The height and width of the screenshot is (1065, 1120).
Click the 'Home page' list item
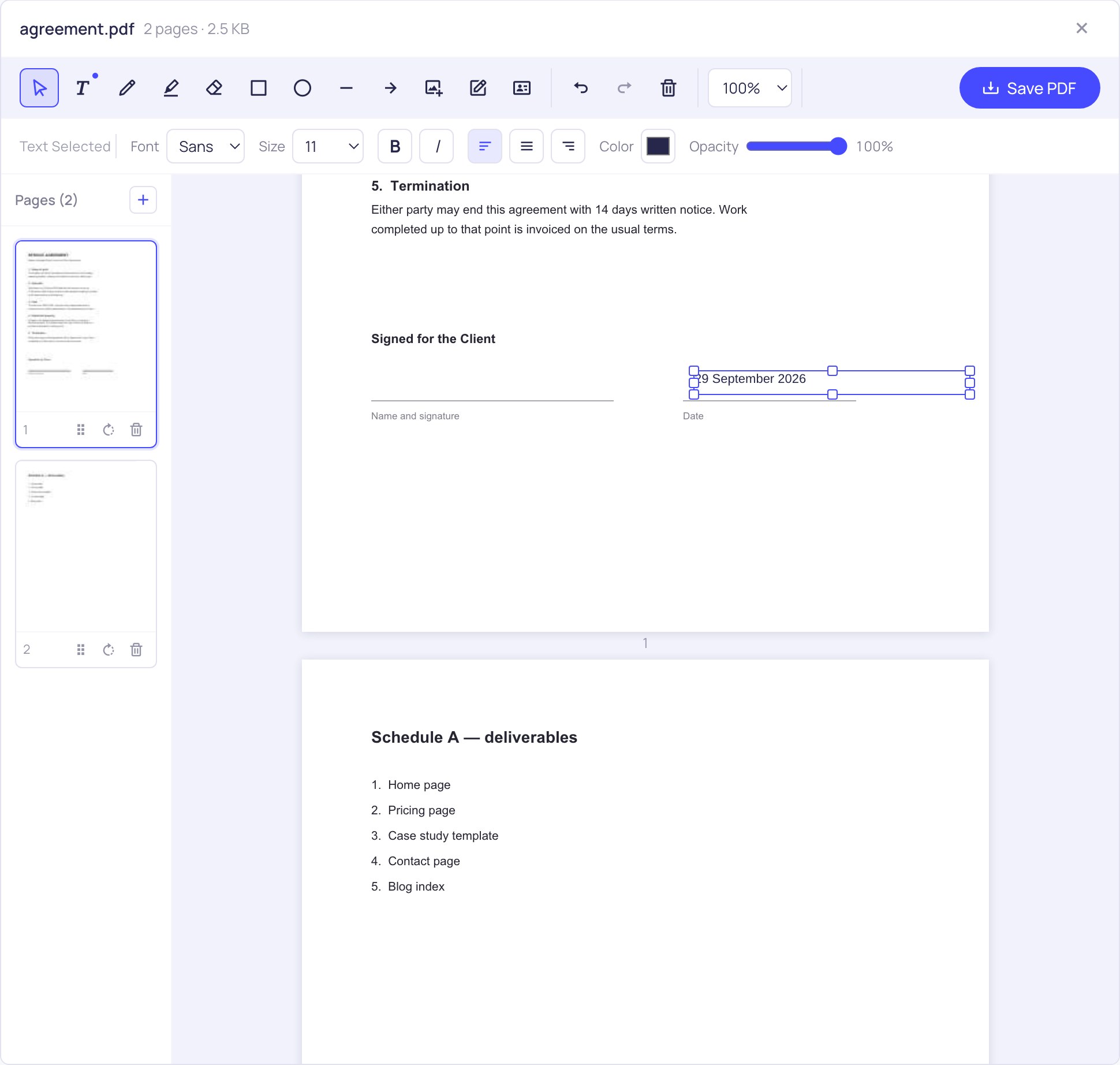pos(419,785)
